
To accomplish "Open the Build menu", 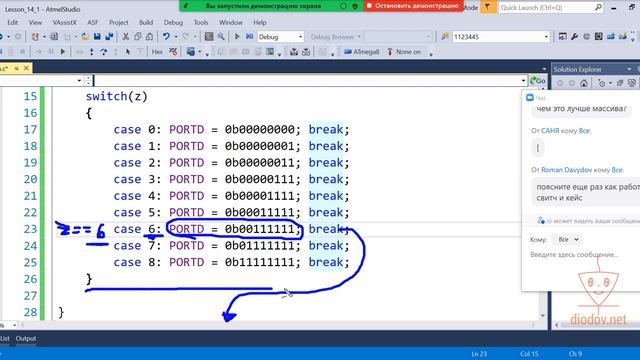I will [x=146, y=22].
